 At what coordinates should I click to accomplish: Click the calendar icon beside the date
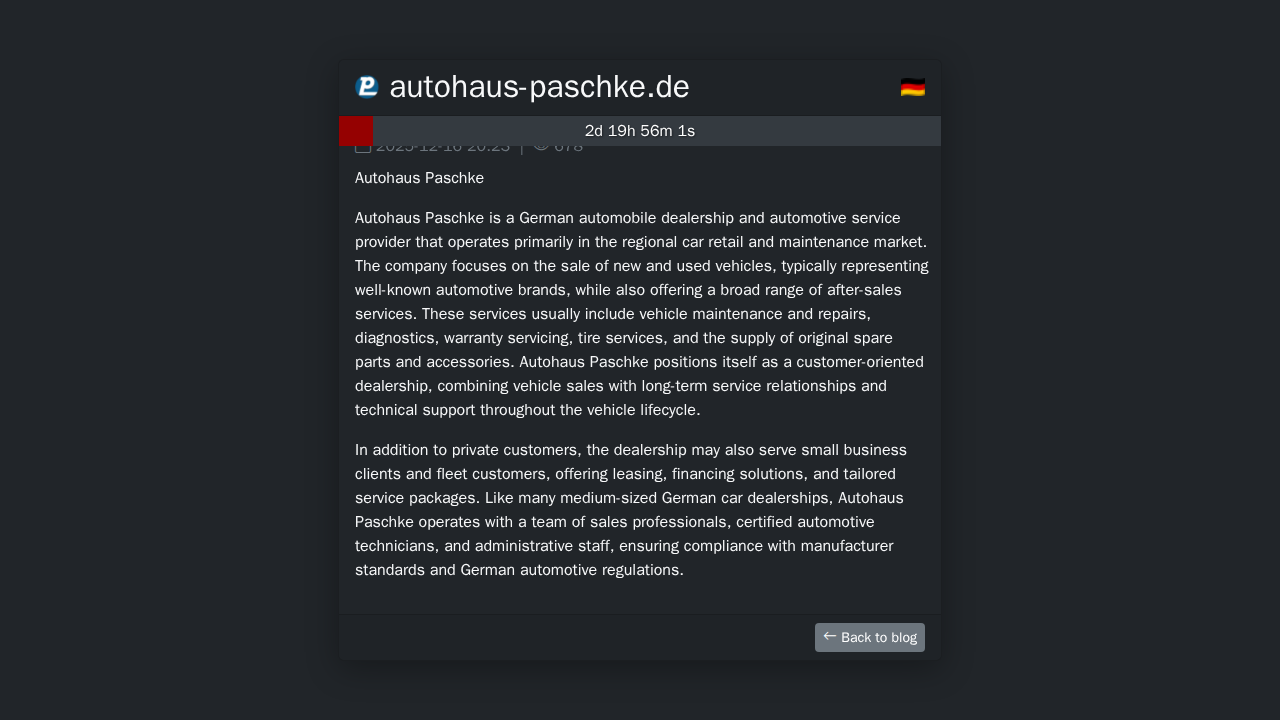(363, 148)
